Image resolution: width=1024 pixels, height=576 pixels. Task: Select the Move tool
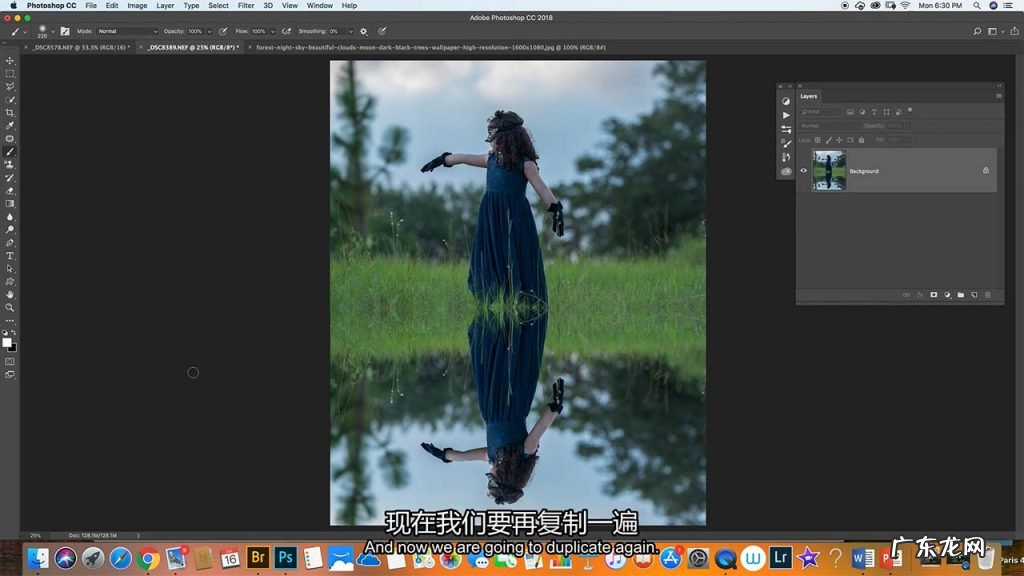click(x=10, y=61)
